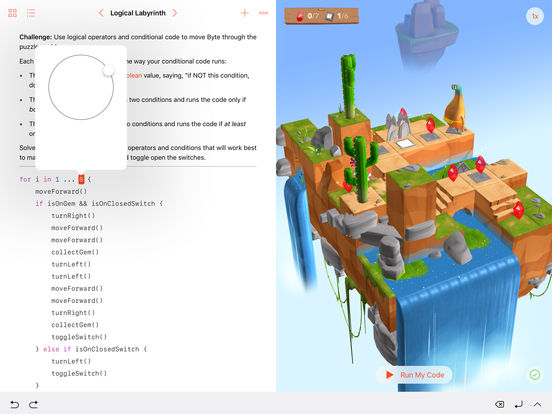The width and height of the screenshot is (552, 414).
Task: Select the highlighted loop number 8
Action: click(81, 179)
